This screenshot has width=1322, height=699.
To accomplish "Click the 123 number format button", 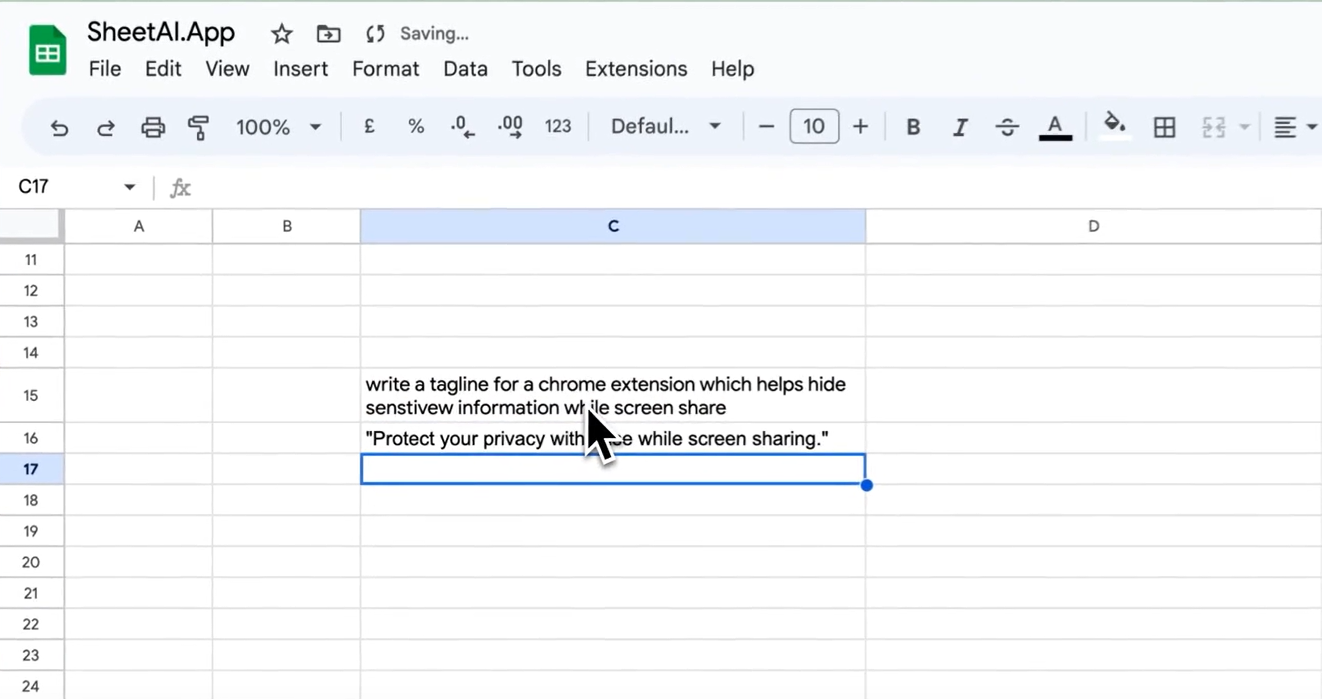I will tap(558, 127).
